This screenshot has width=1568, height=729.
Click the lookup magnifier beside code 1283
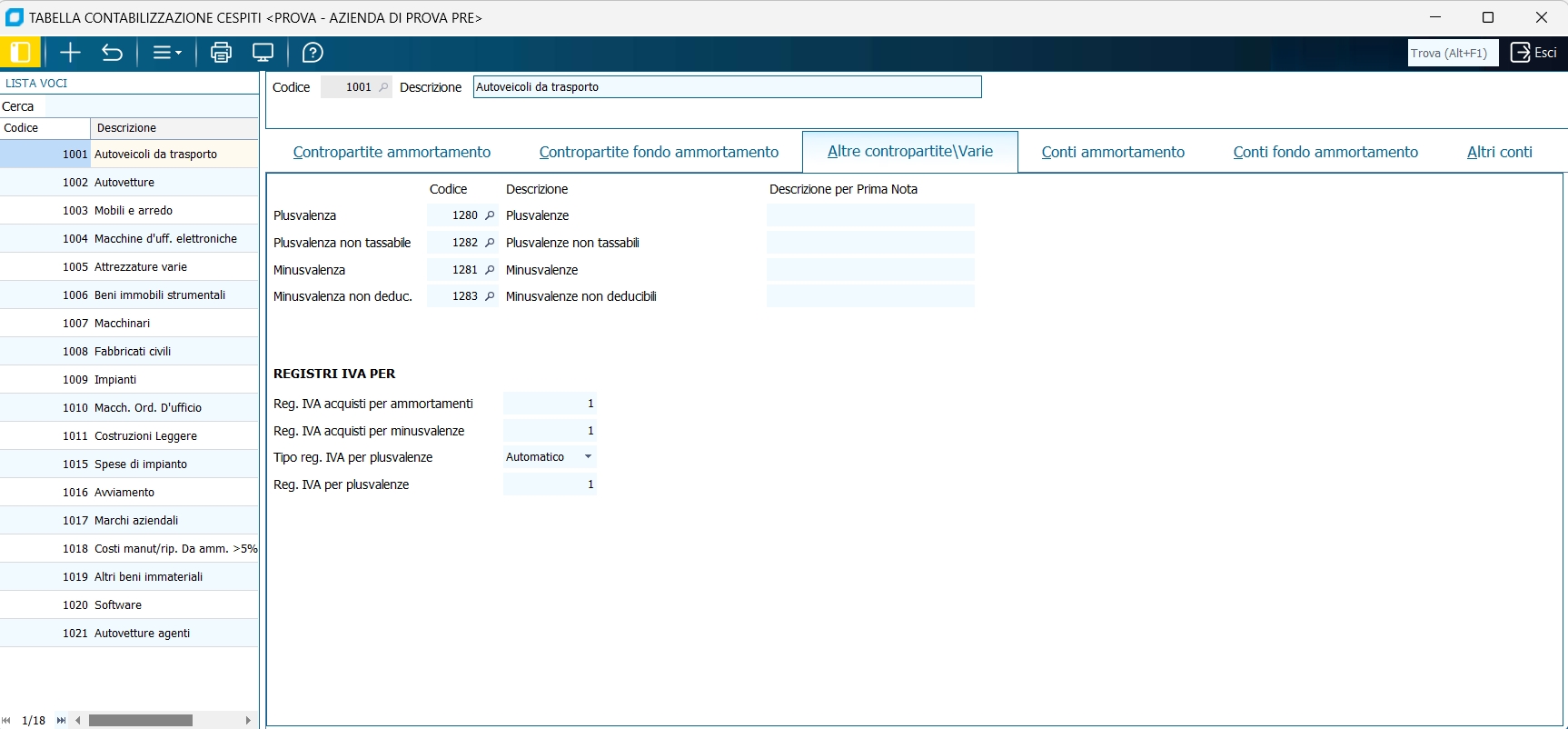click(x=490, y=296)
